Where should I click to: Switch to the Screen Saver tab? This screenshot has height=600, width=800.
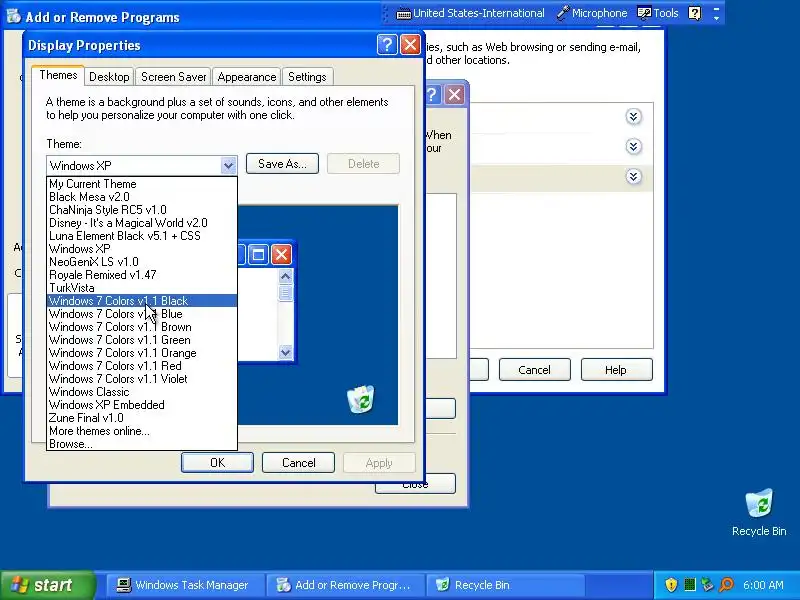pos(173,77)
